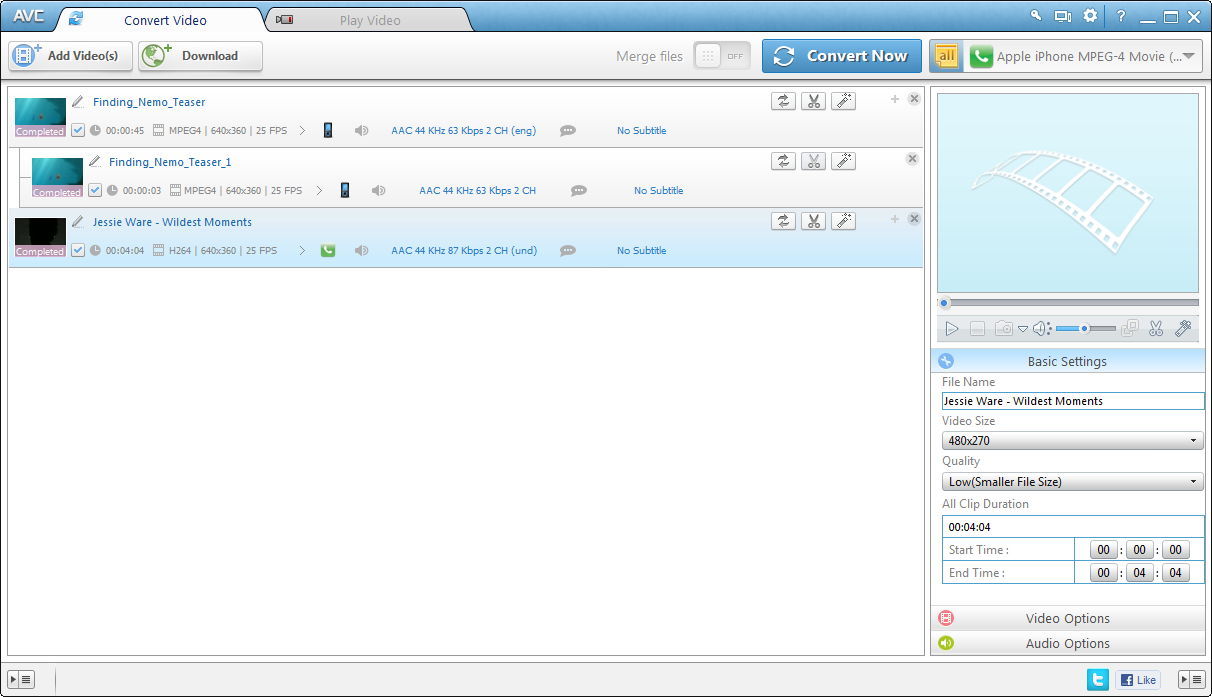This screenshot has height=697, width=1212.
Task: Click the speaker icon on the Jessie Ware row
Action: click(362, 250)
